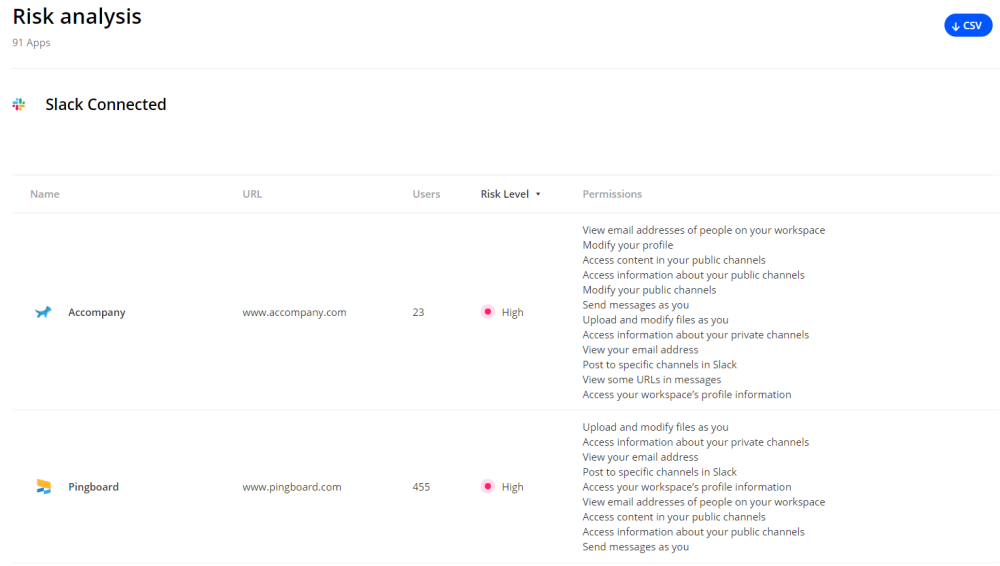The width and height of the screenshot is (1000, 566).
Task: Click the Risk analysis page title
Action: [x=77, y=17]
